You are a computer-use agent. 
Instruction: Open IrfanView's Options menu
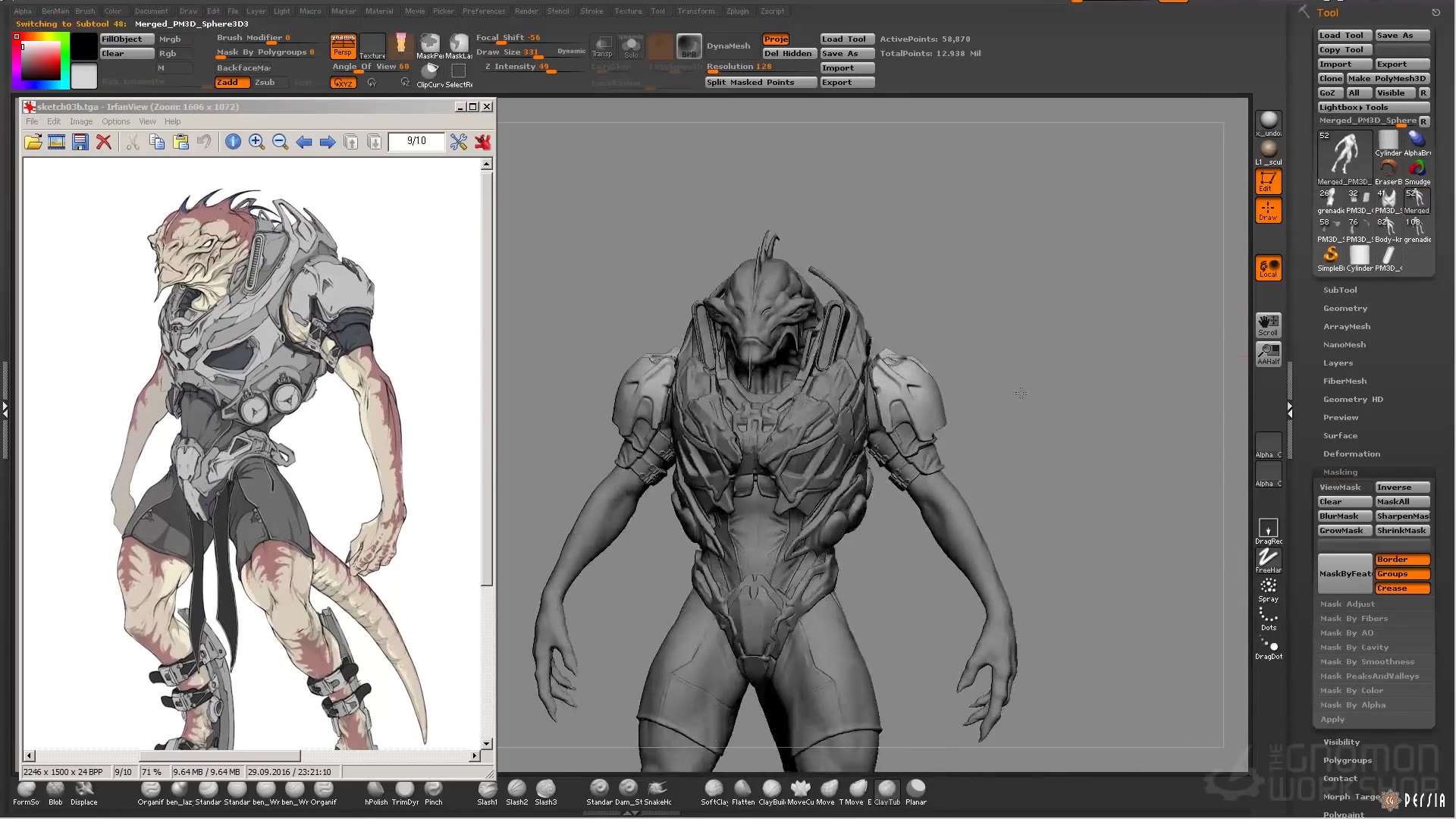115,121
